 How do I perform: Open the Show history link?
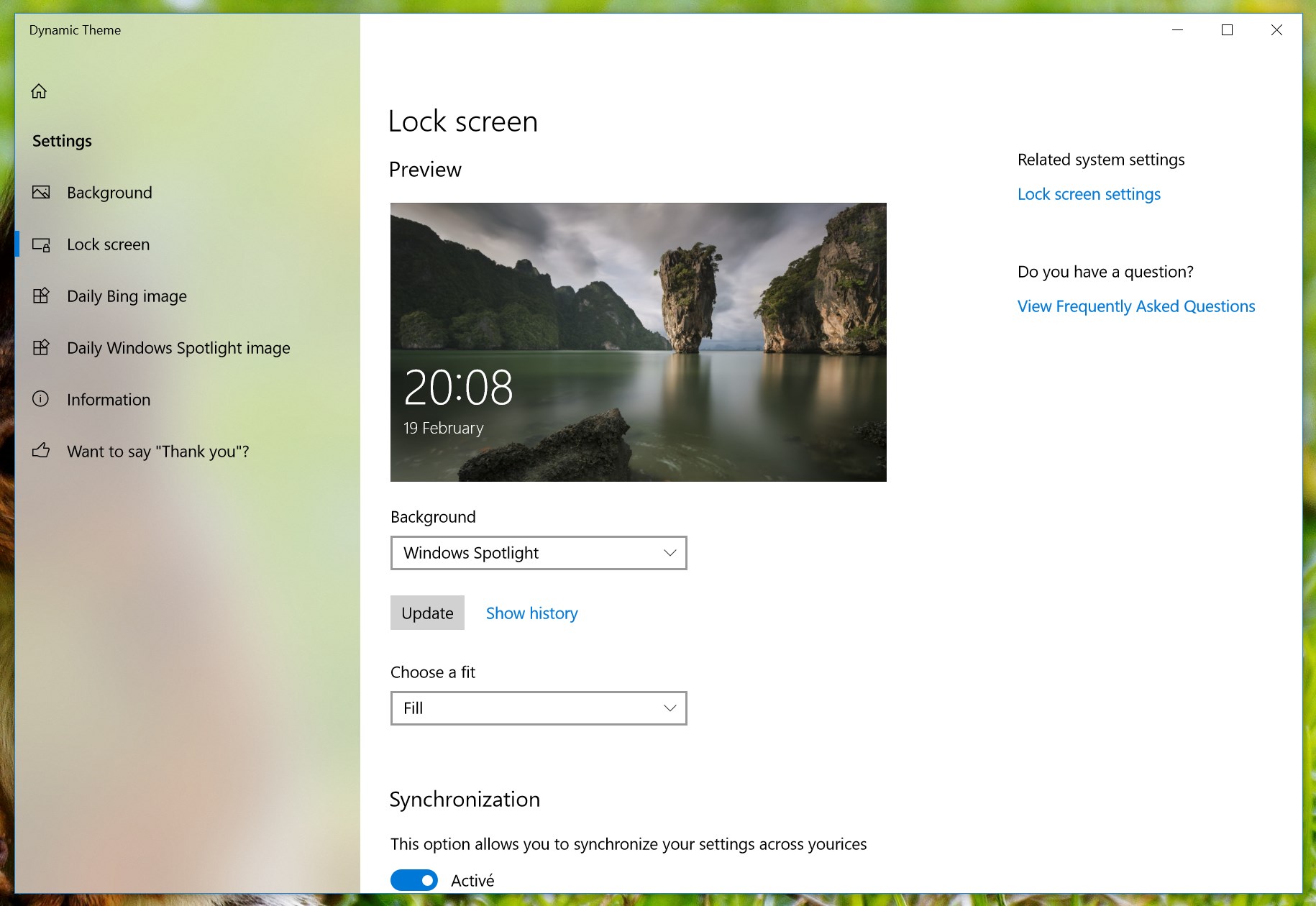pyautogui.click(x=531, y=613)
